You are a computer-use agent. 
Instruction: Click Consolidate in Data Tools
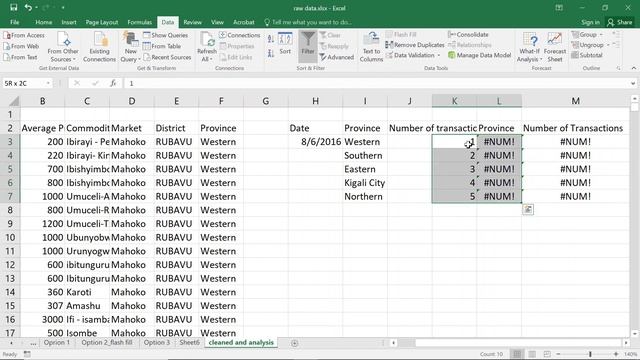pyautogui.click(x=468, y=35)
